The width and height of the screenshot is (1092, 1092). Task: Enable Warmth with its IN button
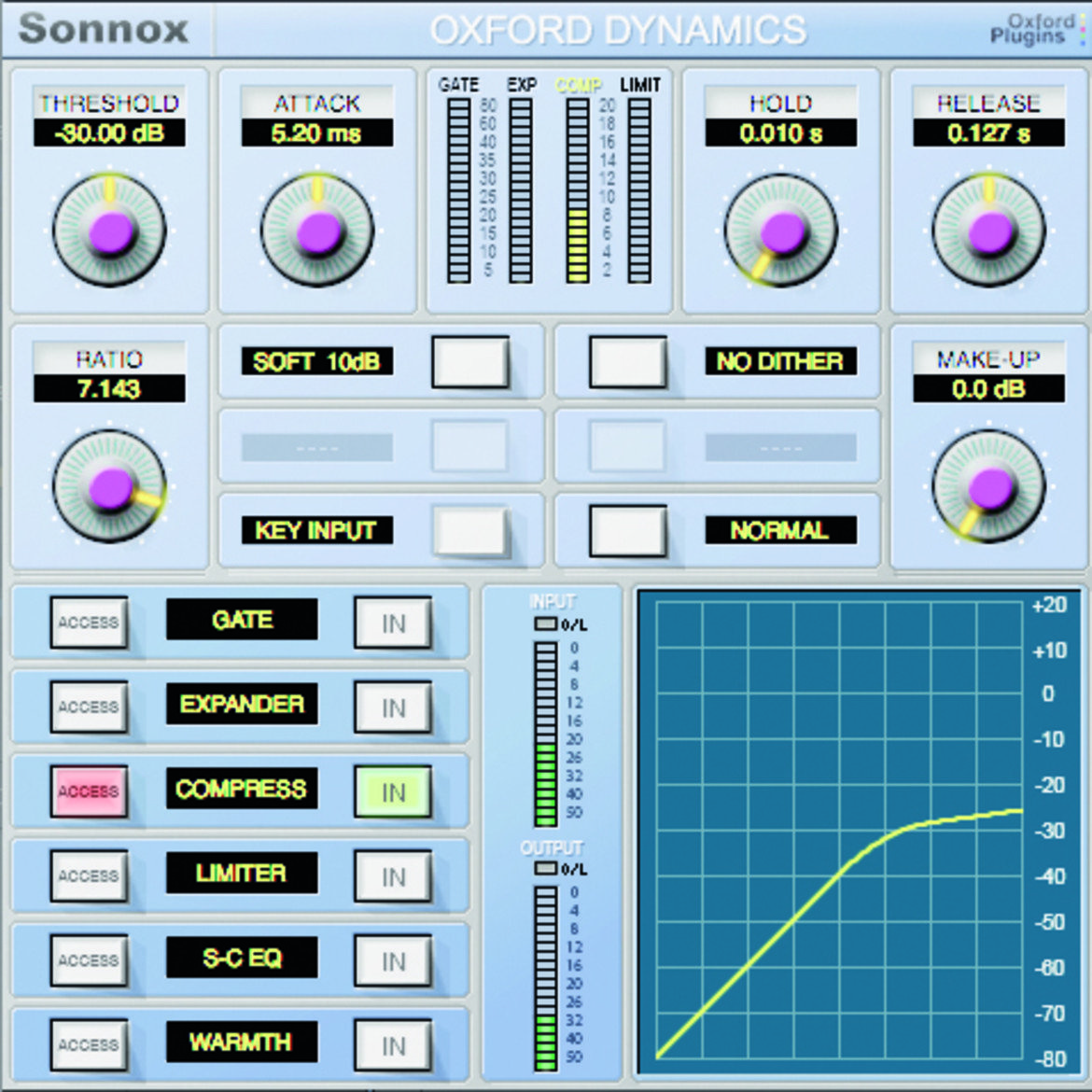[393, 1046]
